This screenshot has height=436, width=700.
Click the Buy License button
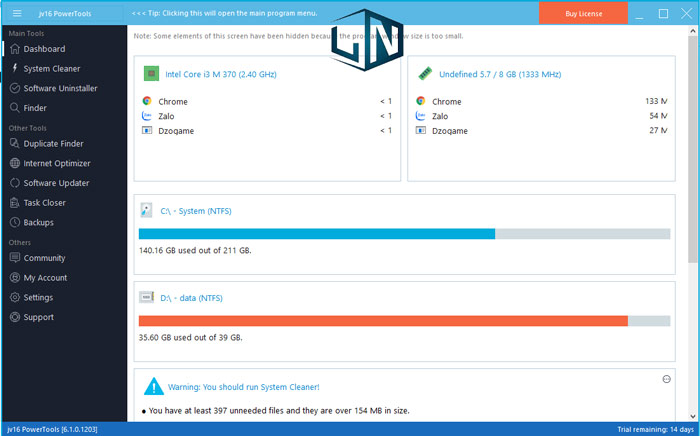[583, 13]
